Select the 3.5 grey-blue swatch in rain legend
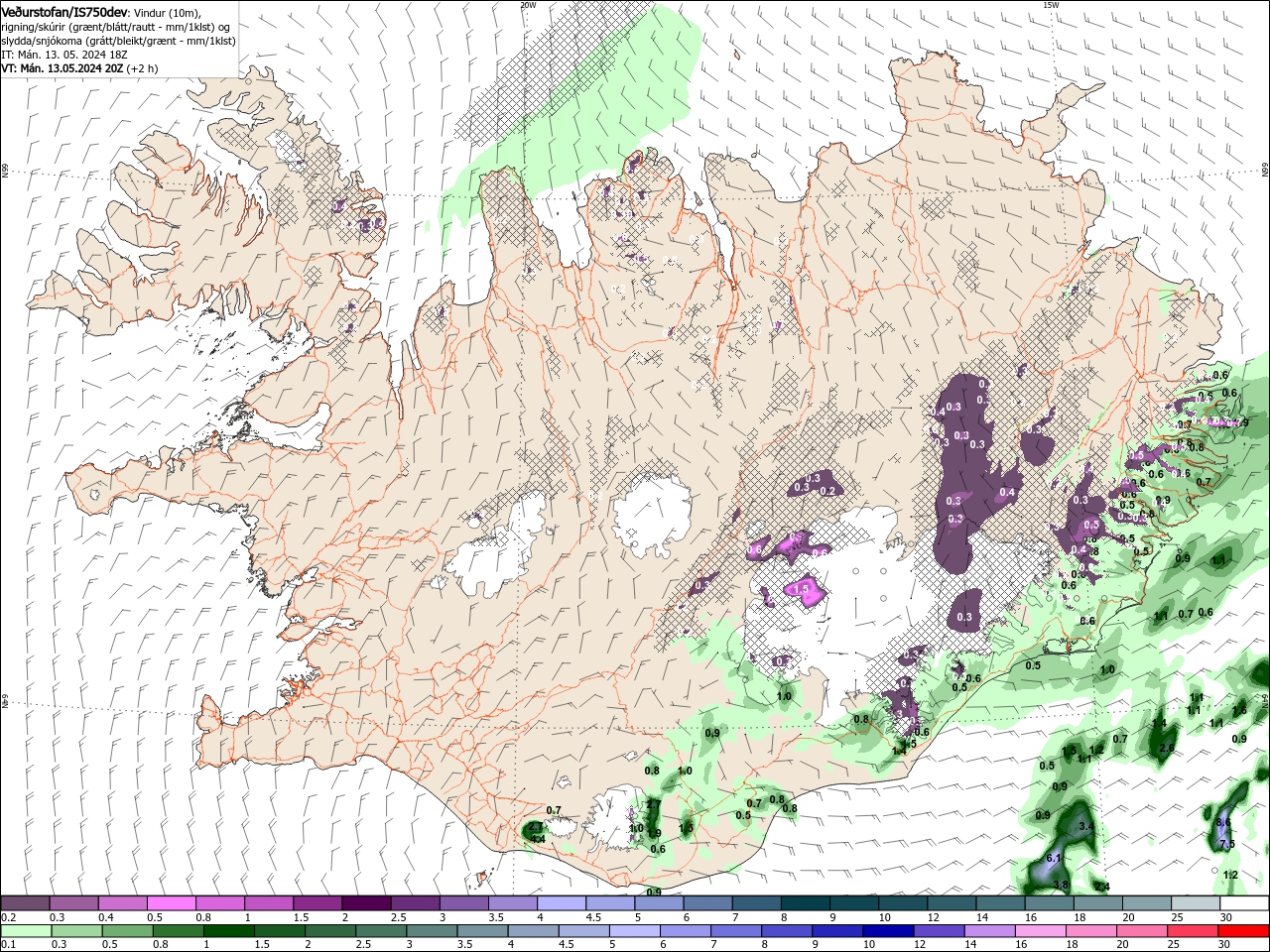 point(480,930)
